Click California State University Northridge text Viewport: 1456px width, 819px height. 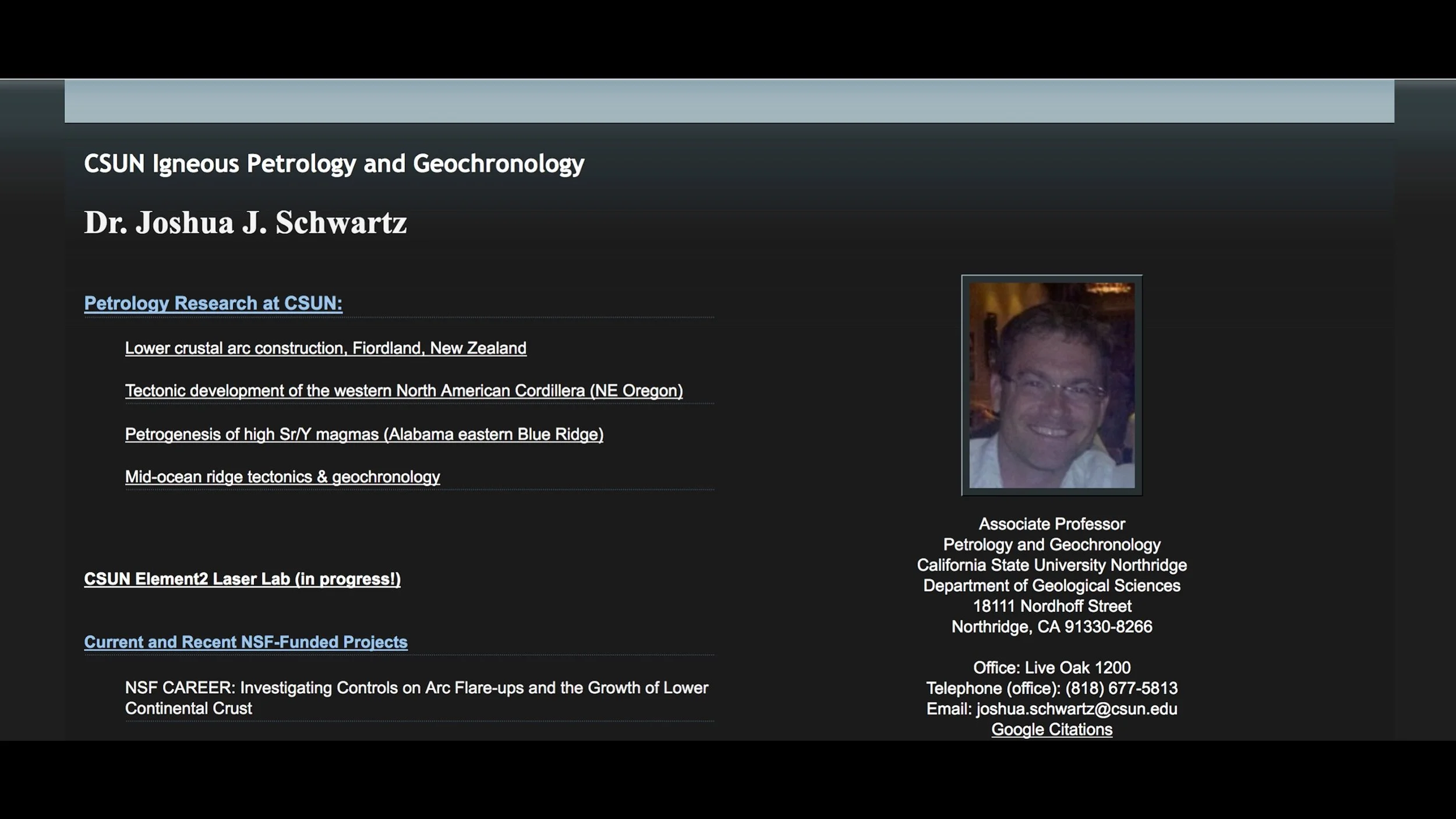click(1051, 565)
